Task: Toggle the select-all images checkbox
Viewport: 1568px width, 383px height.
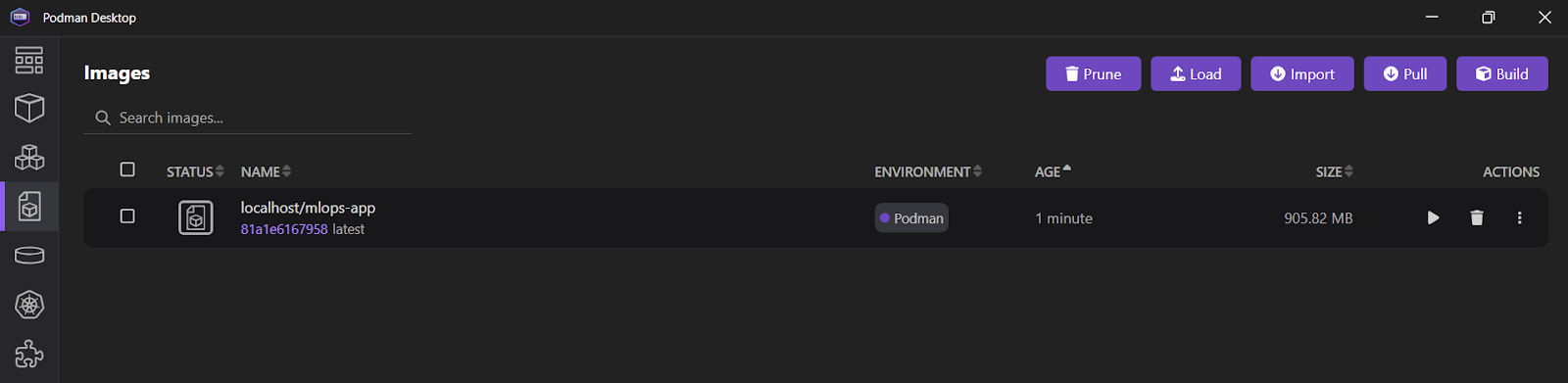Action: pos(127,169)
